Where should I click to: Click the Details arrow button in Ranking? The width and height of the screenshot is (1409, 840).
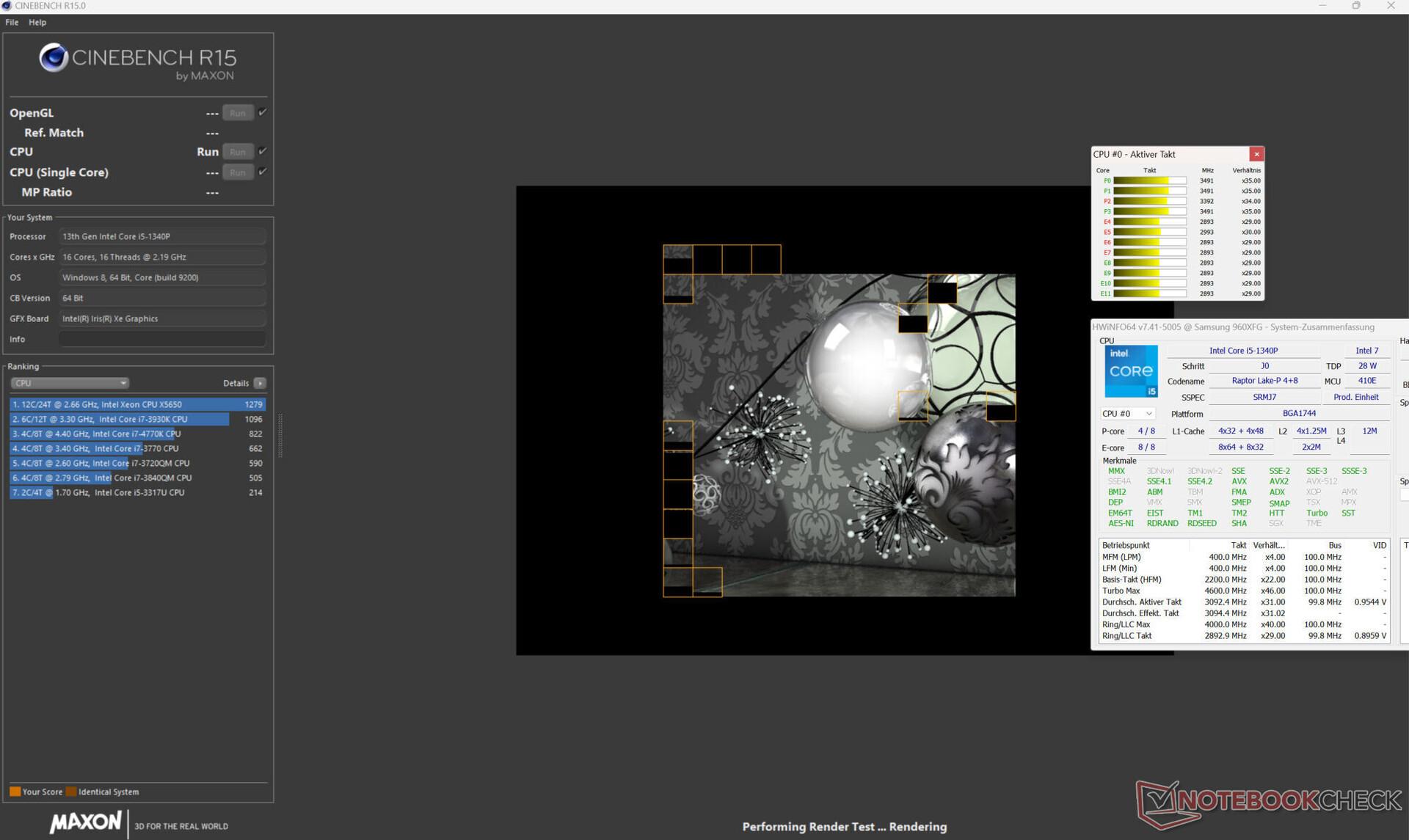coord(260,383)
